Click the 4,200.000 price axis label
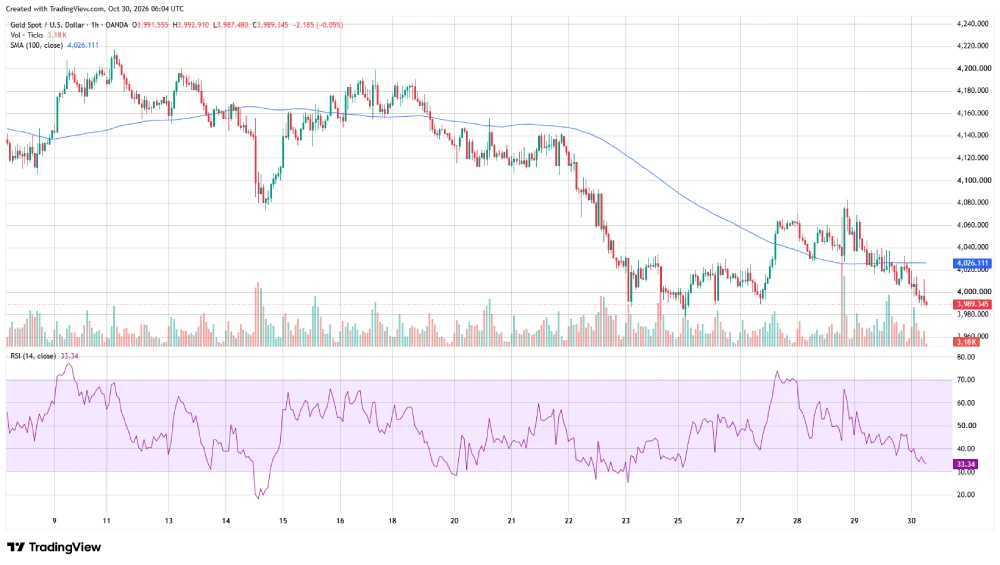 tap(974, 68)
